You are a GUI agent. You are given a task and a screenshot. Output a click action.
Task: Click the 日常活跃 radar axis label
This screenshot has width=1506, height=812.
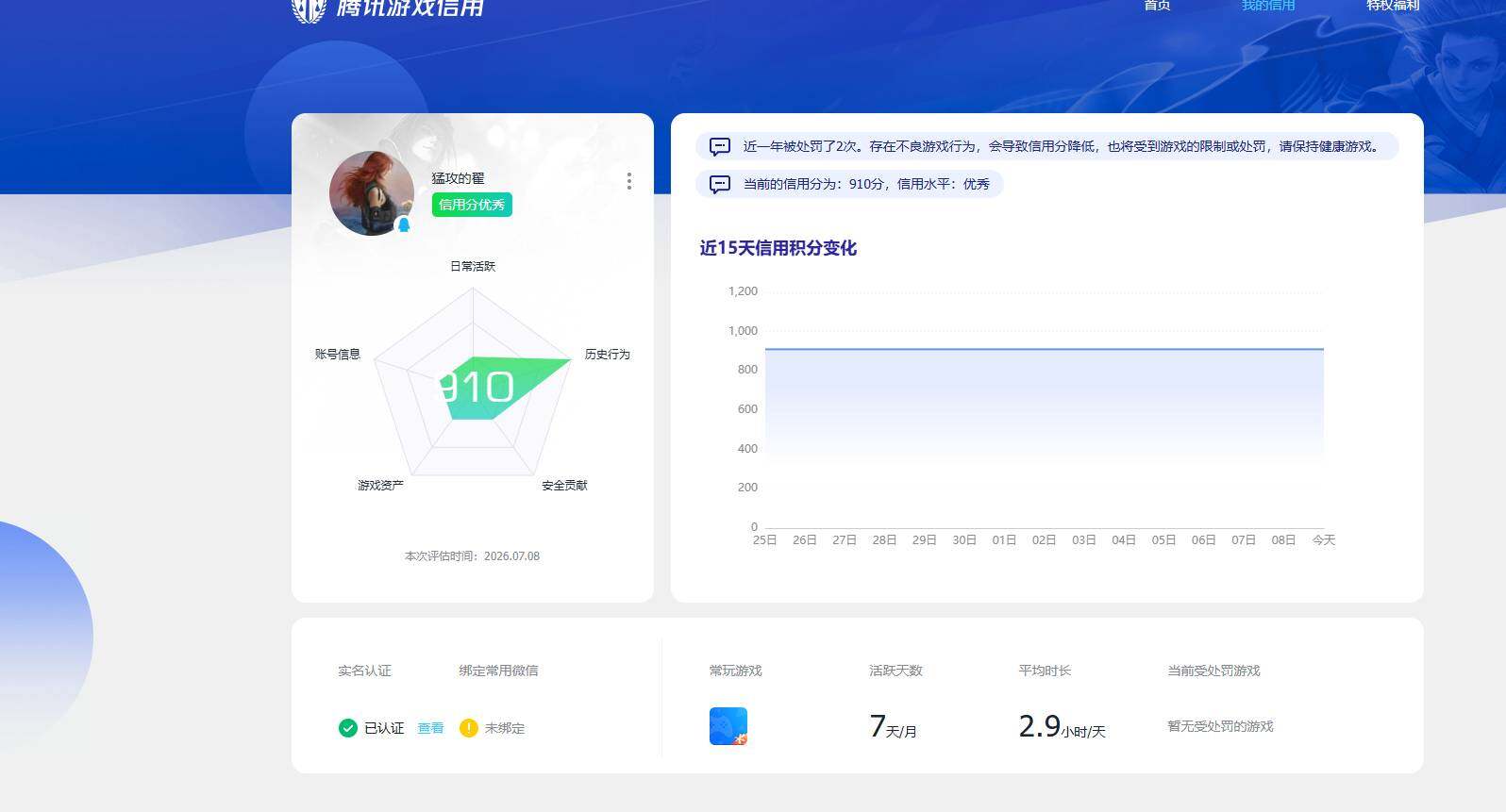coord(473,266)
